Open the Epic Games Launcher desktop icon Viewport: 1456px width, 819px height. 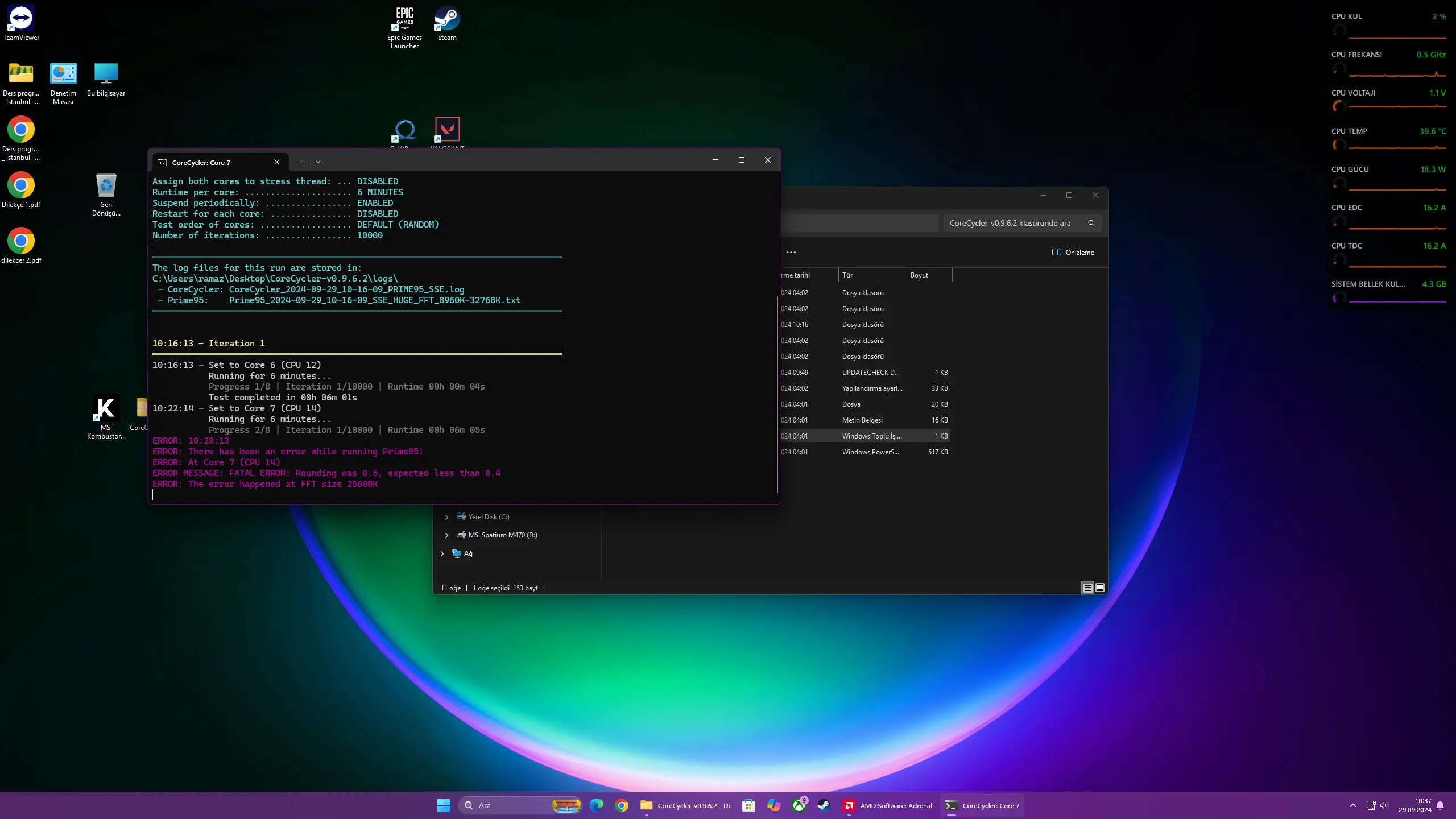click(404, 27)
